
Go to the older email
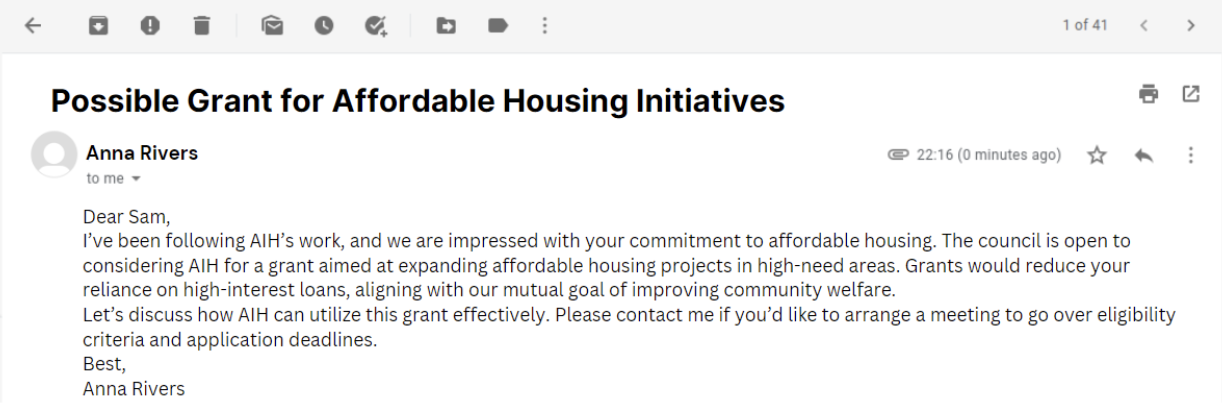(1190, 26)
